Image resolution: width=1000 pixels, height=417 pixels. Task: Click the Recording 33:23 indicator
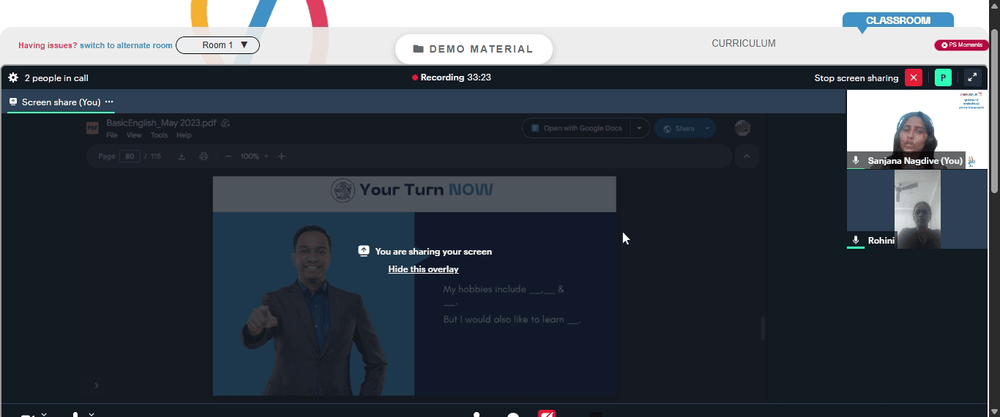click(452, 77)
